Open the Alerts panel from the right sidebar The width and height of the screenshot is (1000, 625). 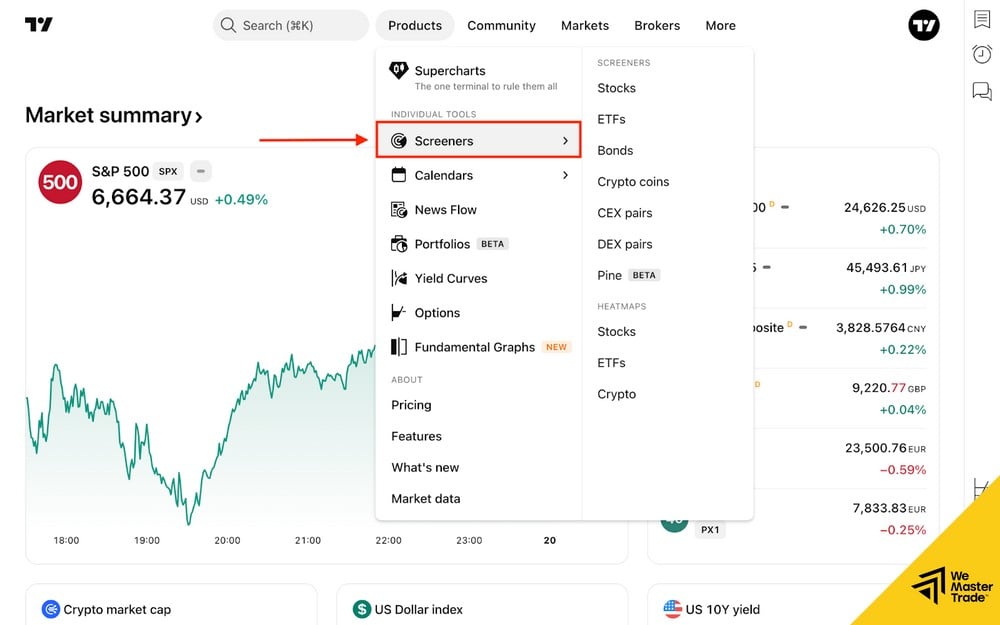(981, 54)
